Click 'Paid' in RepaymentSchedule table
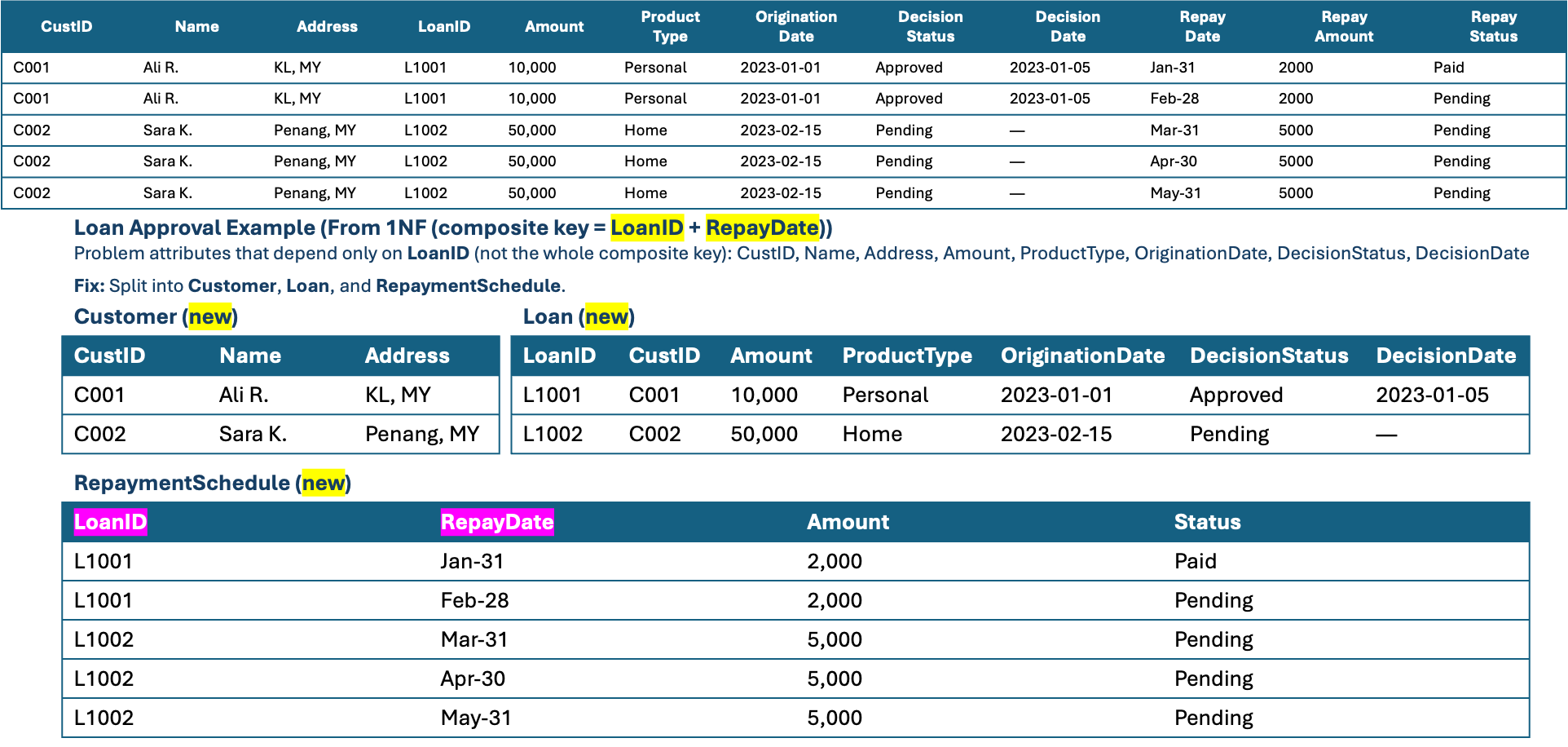The width and height of the screenshot is (1568, 747). (x=1195, y=562)
